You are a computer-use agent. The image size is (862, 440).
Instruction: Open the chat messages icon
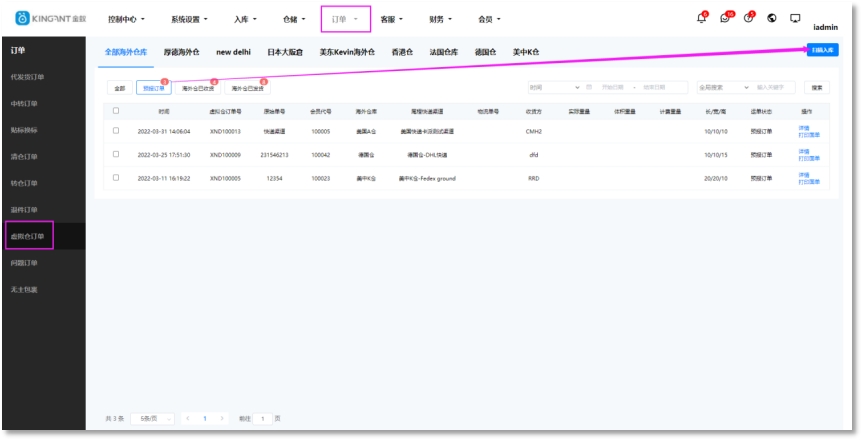[725, 19]
